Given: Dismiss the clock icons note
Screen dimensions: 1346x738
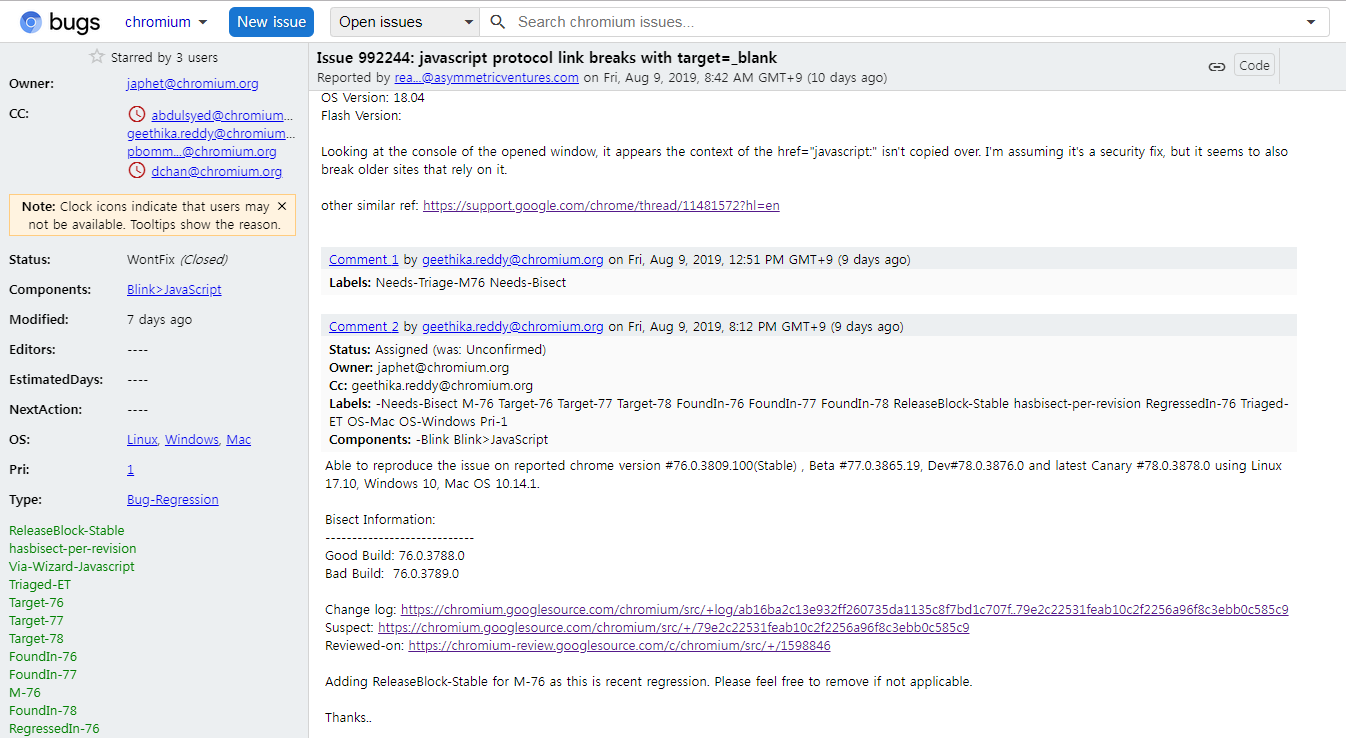Looking at the screenshot, I should point(282,206).
